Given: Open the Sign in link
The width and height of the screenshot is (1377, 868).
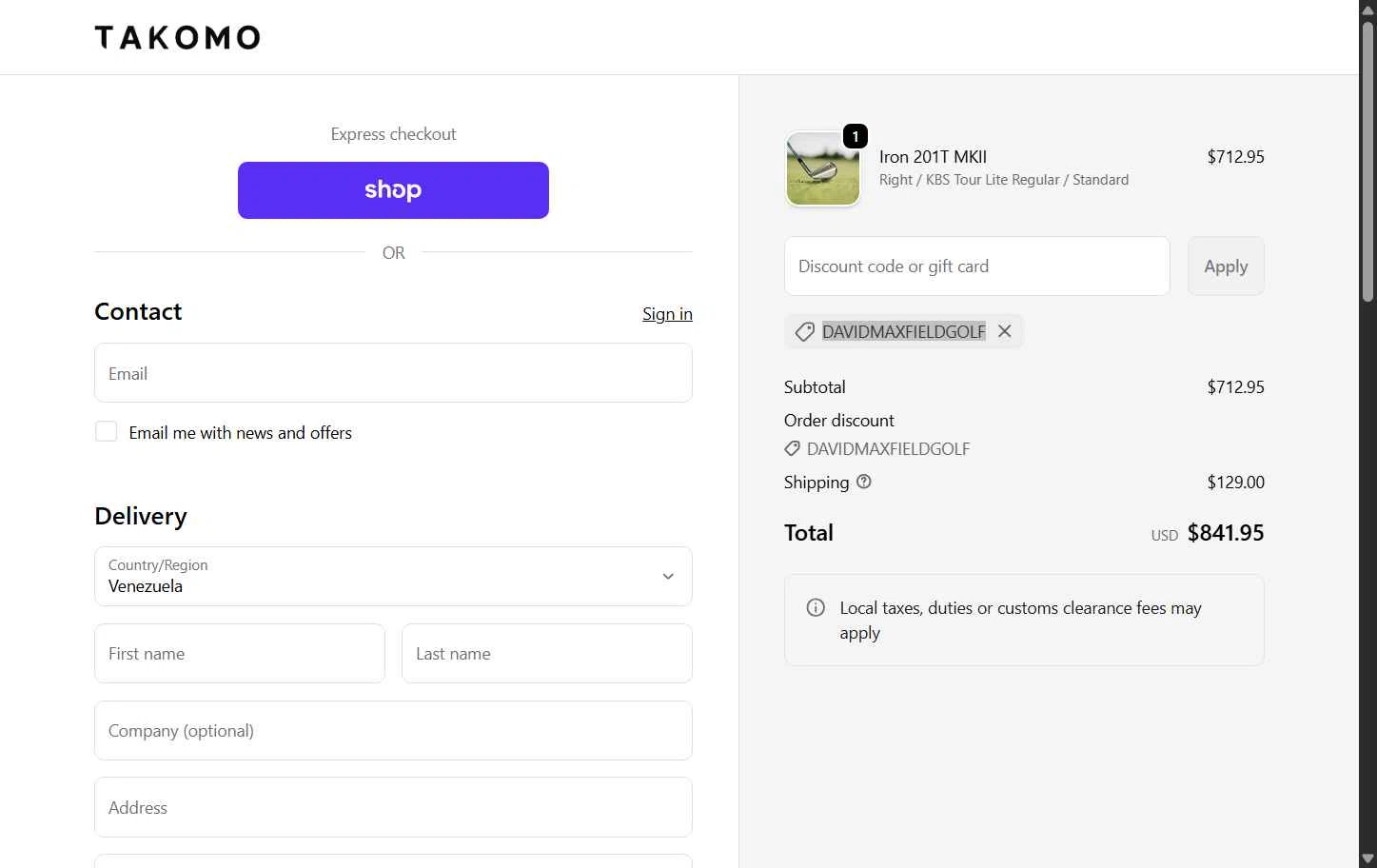Looking at the screenshot, I should click(x=667, y=314).
